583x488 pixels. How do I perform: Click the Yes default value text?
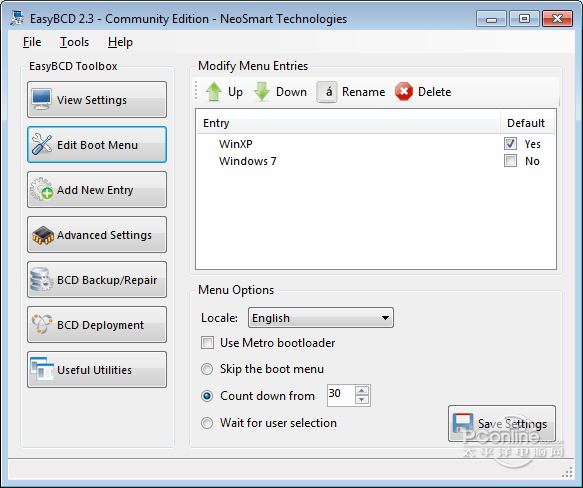532,144
